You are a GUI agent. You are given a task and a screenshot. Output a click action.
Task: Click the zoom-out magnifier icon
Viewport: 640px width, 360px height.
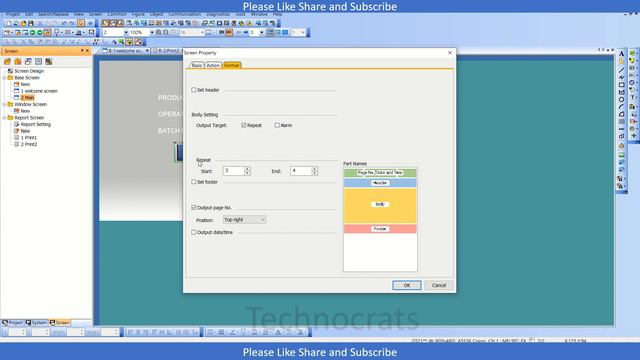pos(166,32)
